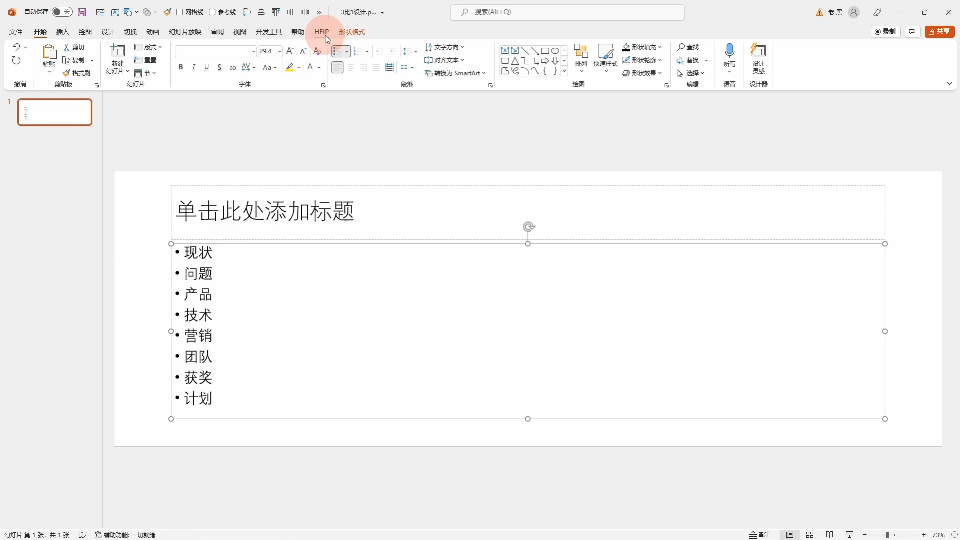960x540 pixels.
Task: Select the triangle shape in shapes gallery
Action: 515,61
